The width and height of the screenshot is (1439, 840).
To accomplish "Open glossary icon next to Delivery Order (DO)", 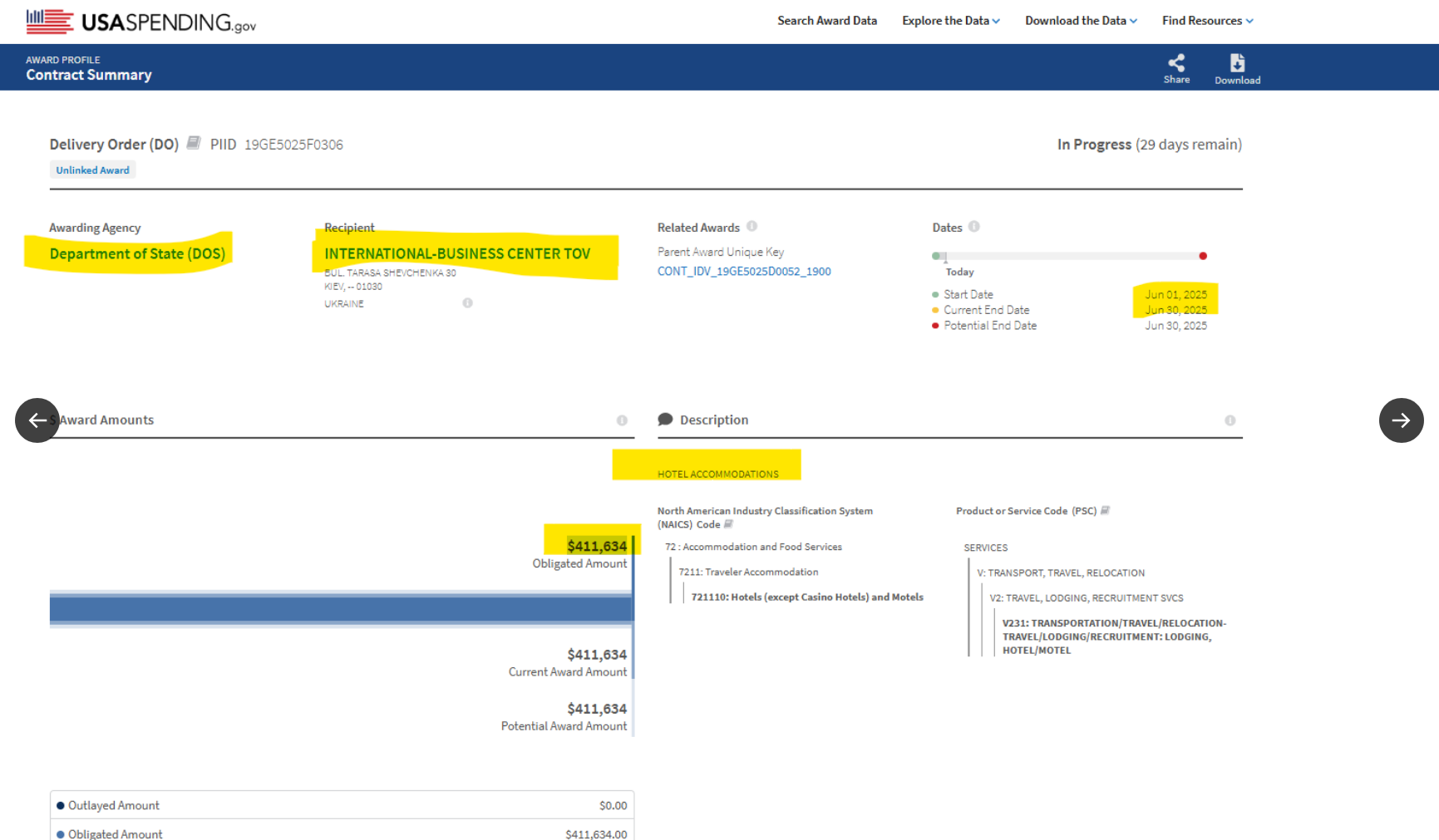I will 194,143.
